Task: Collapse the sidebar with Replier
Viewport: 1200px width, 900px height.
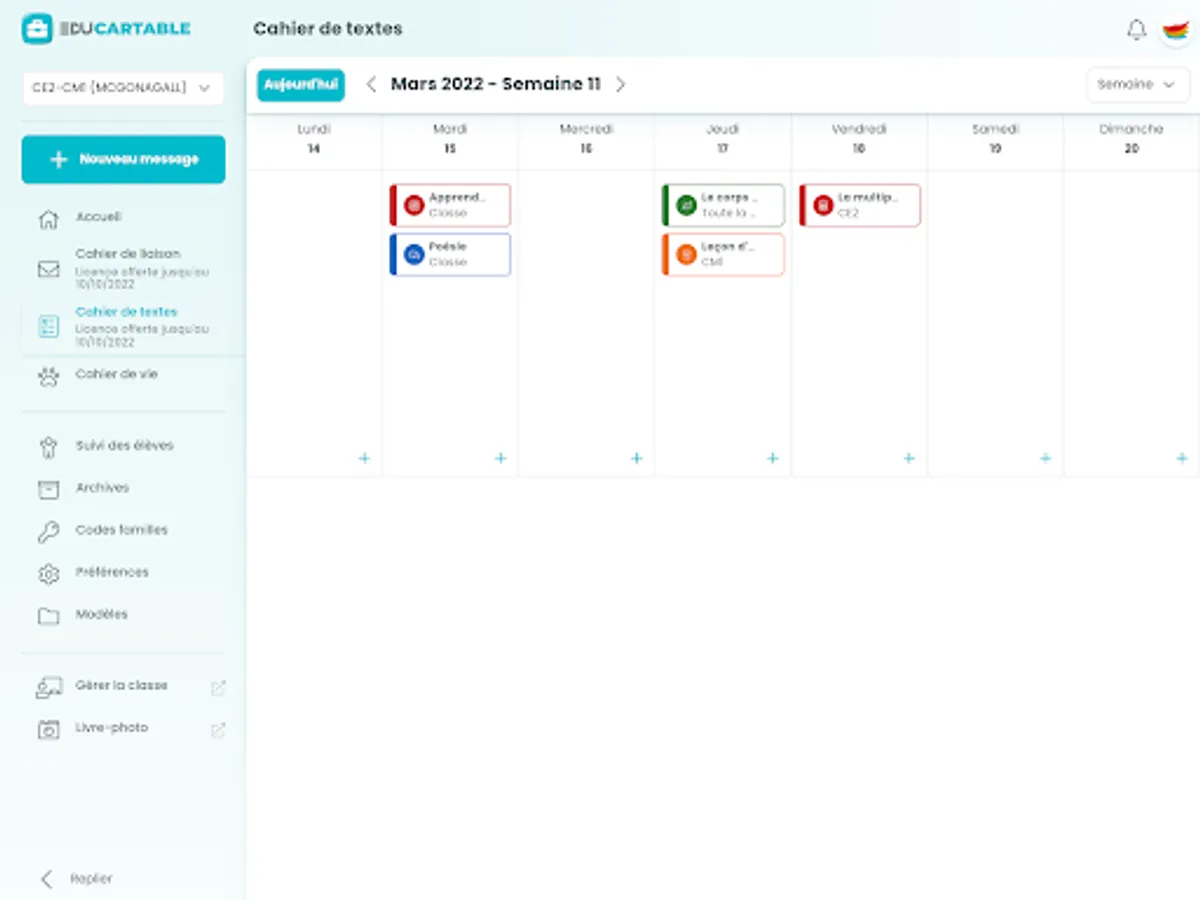Action: coord(76,879)
